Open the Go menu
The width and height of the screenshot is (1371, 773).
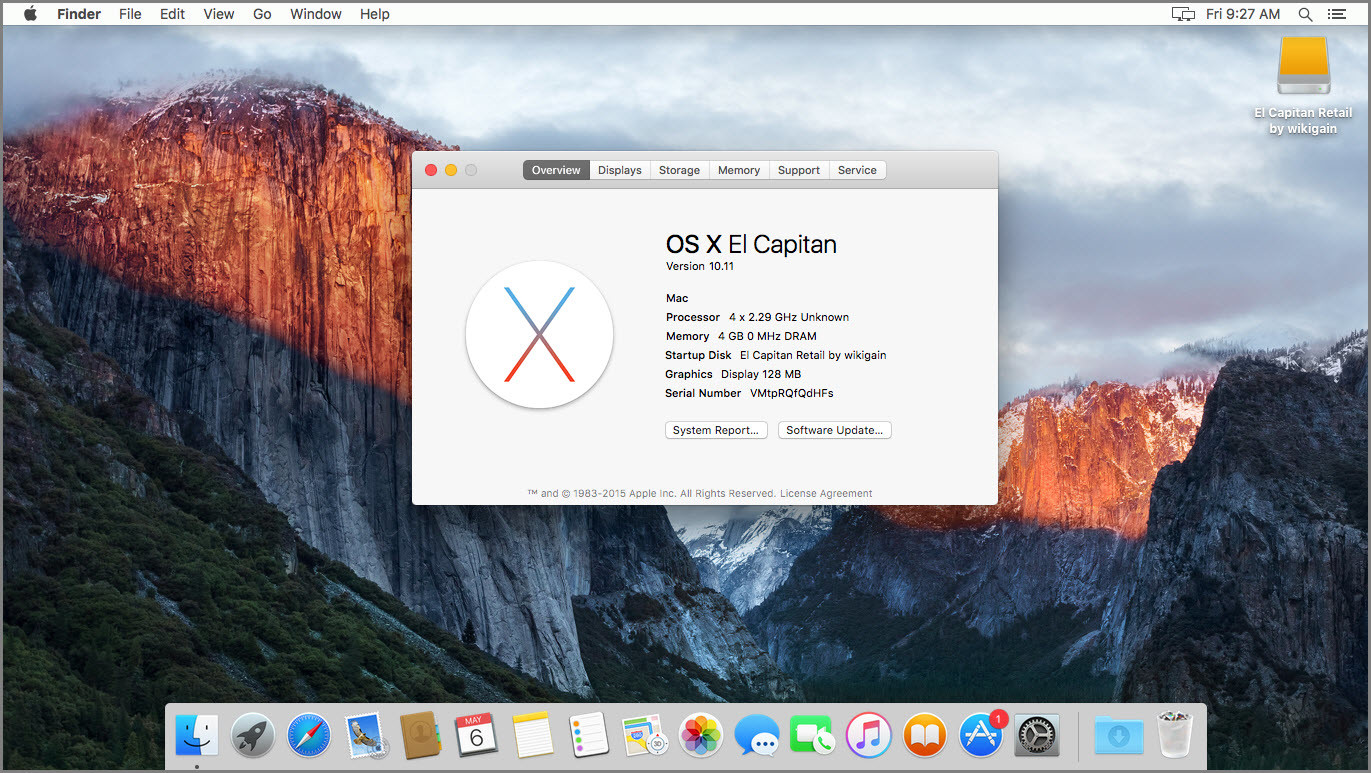(x=262, y=14)
